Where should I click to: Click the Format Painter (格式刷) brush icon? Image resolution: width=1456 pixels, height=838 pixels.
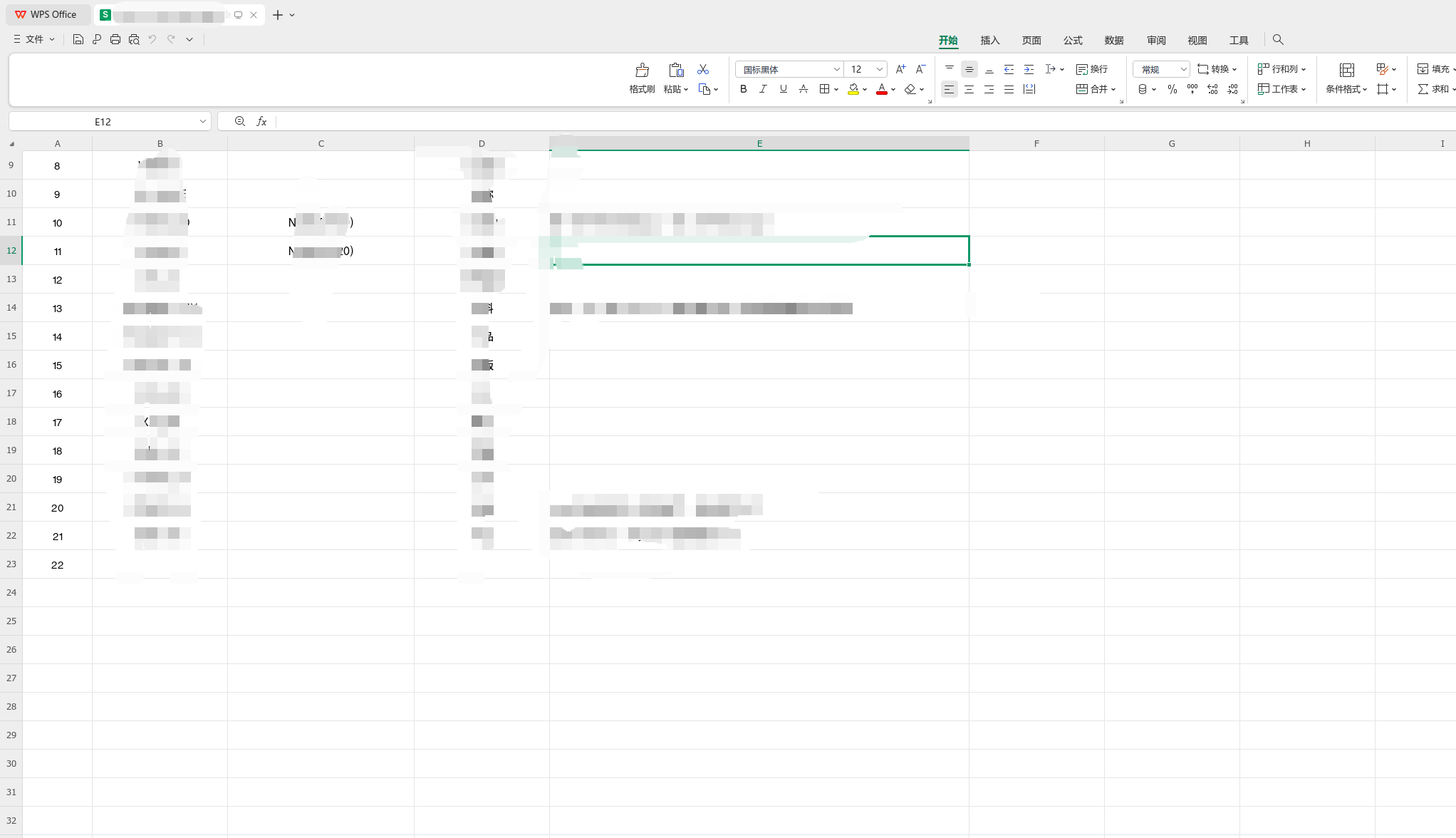click(642, 70)
